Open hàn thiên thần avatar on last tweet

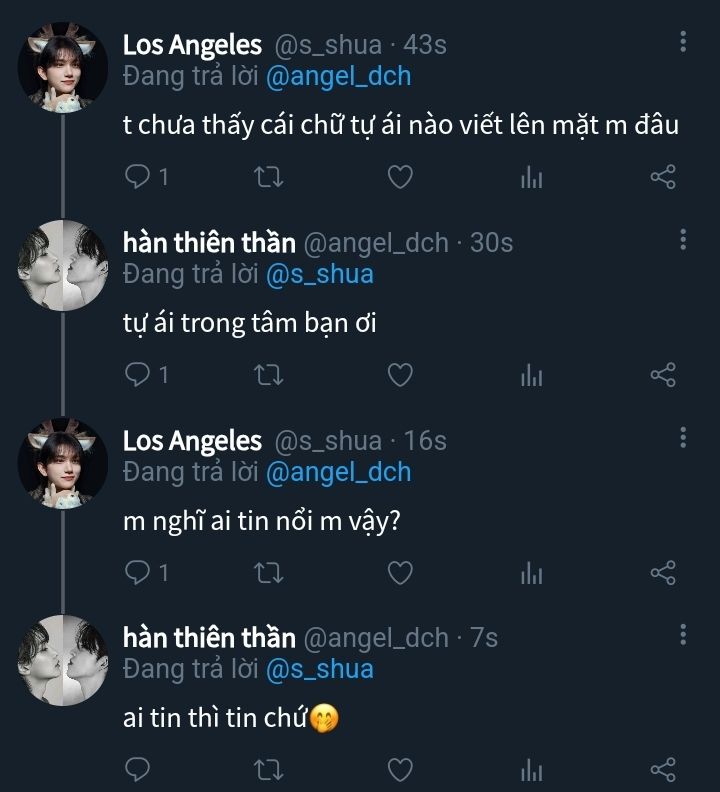click(63, 660)
